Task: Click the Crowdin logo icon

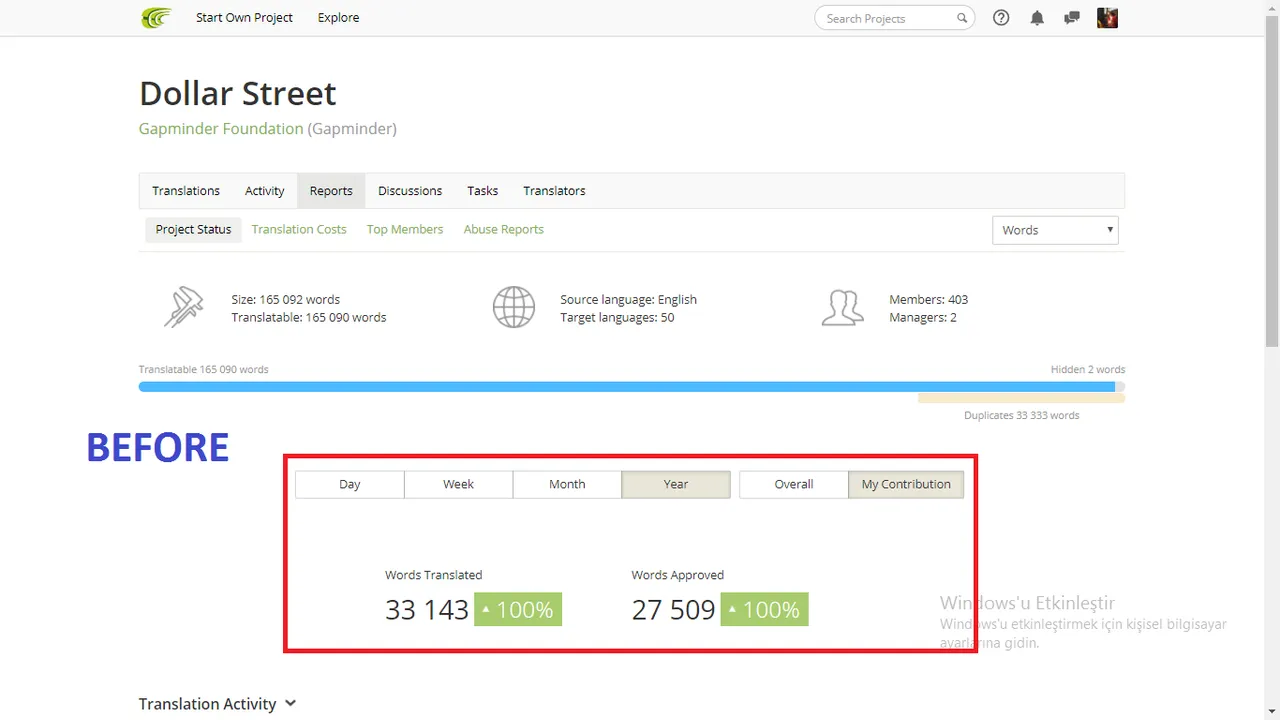Action: coord(156,18)
